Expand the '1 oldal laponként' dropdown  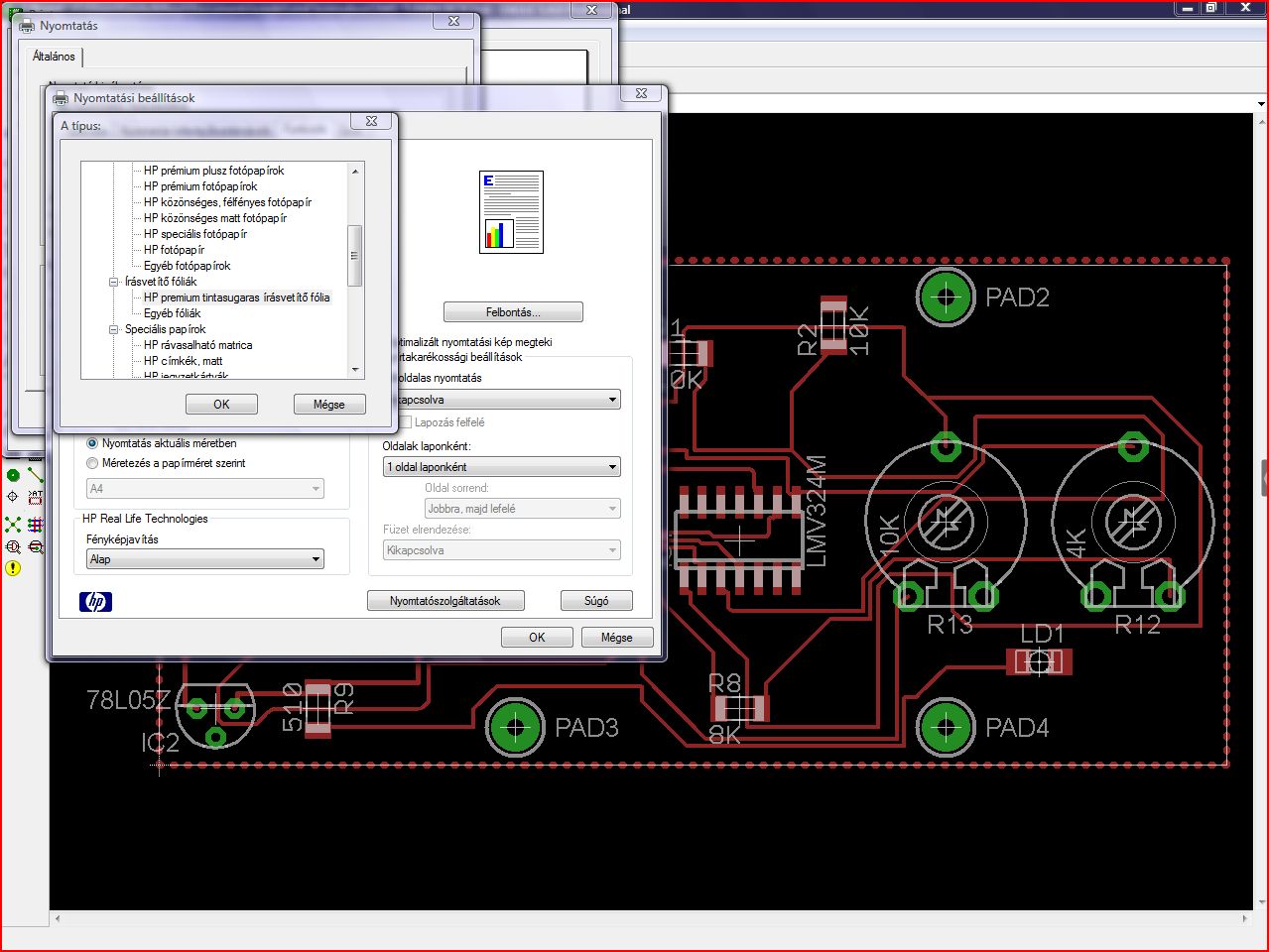(502, 467)
